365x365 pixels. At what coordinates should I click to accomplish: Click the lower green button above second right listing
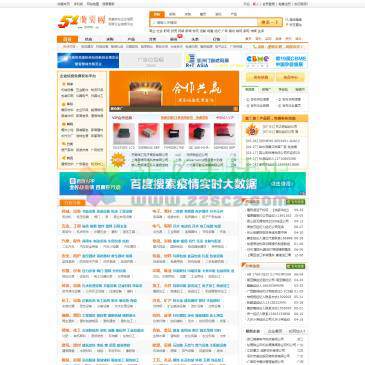tap(296, 266)
